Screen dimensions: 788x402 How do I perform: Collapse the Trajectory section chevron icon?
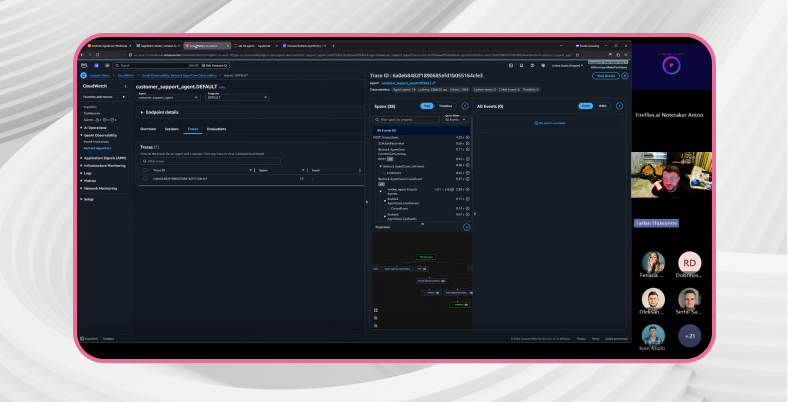pos(466,227)
